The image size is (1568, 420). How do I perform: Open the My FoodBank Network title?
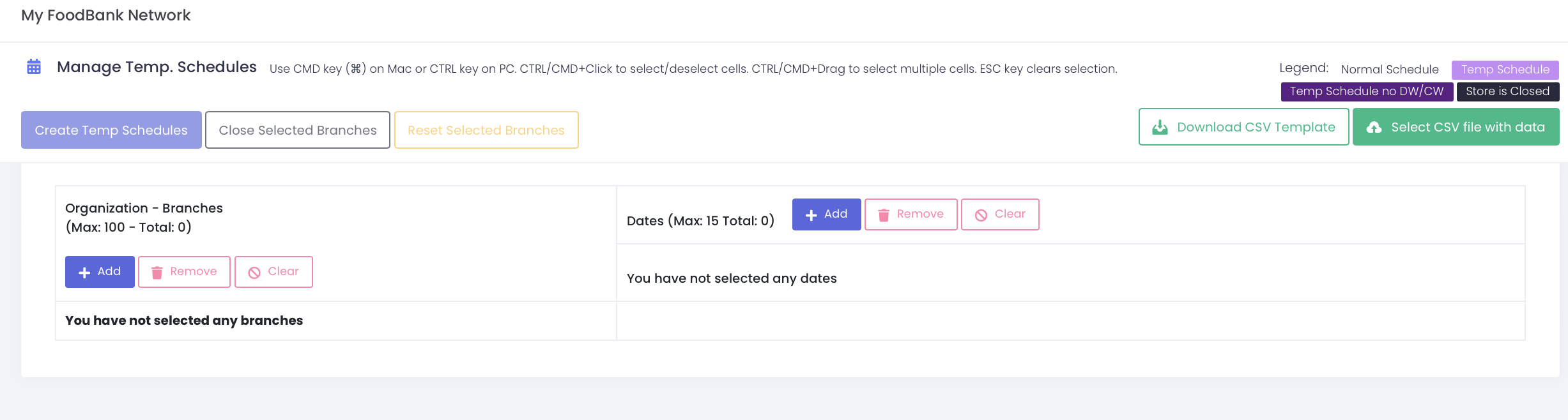point(106,15)
